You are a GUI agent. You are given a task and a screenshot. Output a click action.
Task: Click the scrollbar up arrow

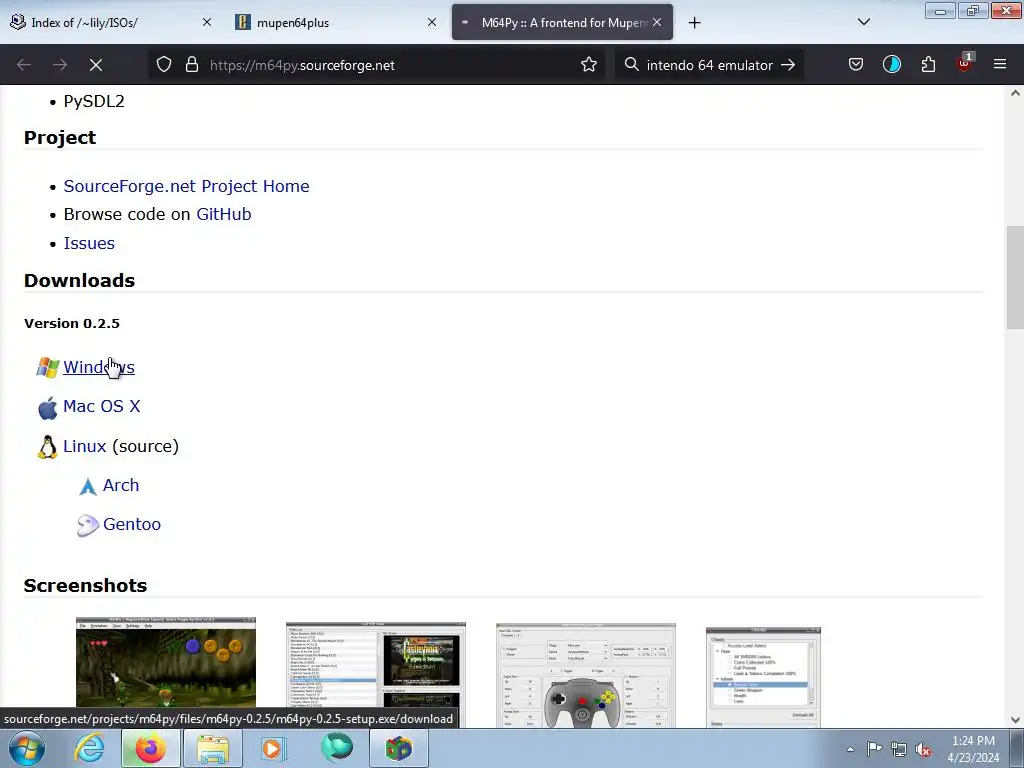pyautogui.click(x=1015, y=93)
